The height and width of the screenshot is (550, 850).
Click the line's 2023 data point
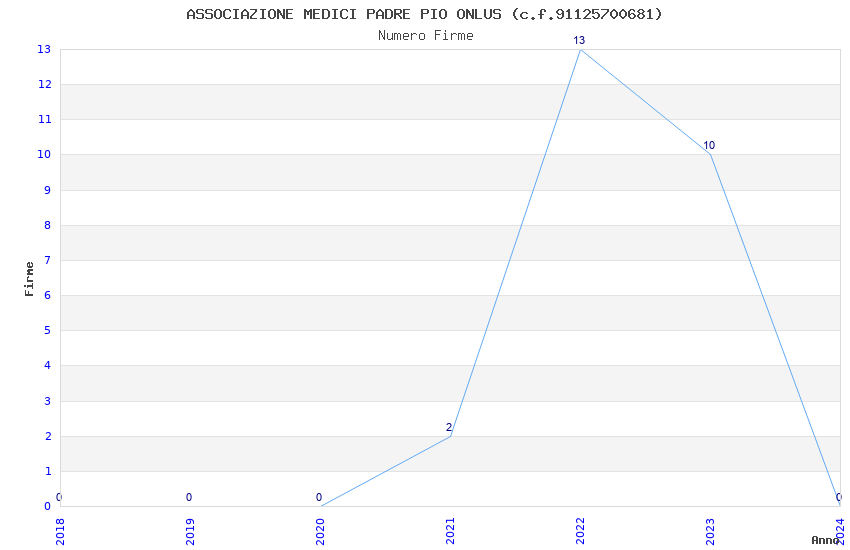click(710, 154)
